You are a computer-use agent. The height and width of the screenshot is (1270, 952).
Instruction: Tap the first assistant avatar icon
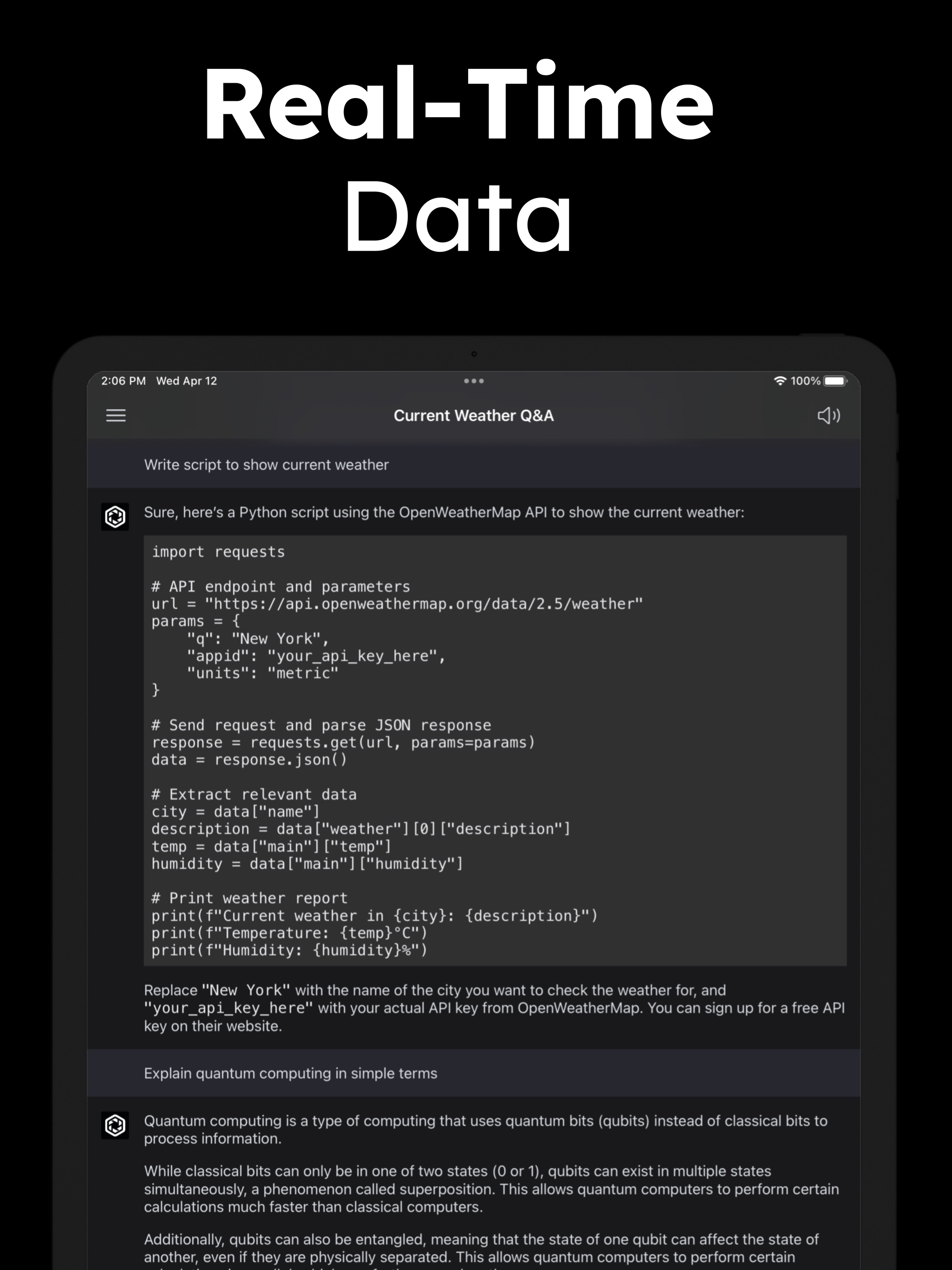115,516
